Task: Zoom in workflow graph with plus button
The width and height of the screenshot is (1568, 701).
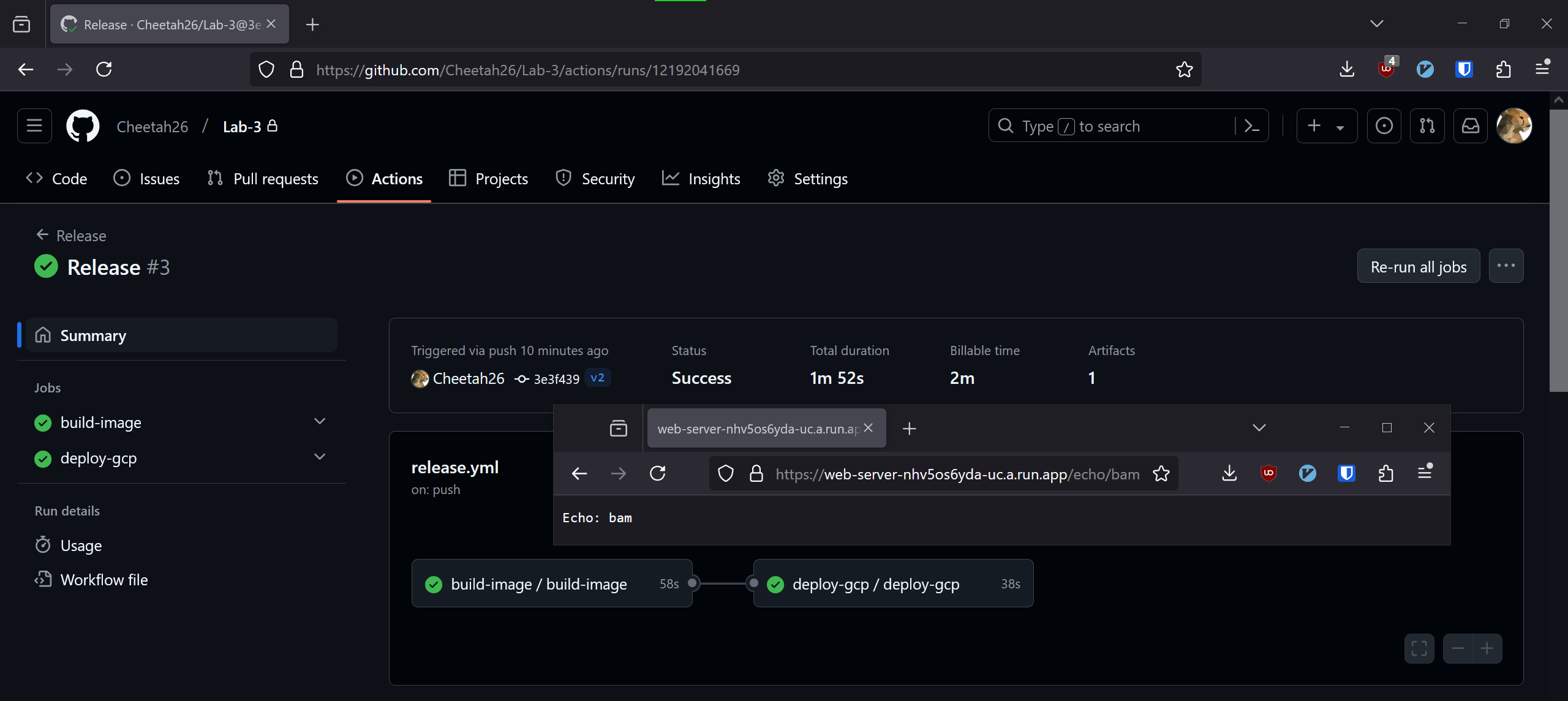Action: pyautogui.click(x=1487, y=648)
